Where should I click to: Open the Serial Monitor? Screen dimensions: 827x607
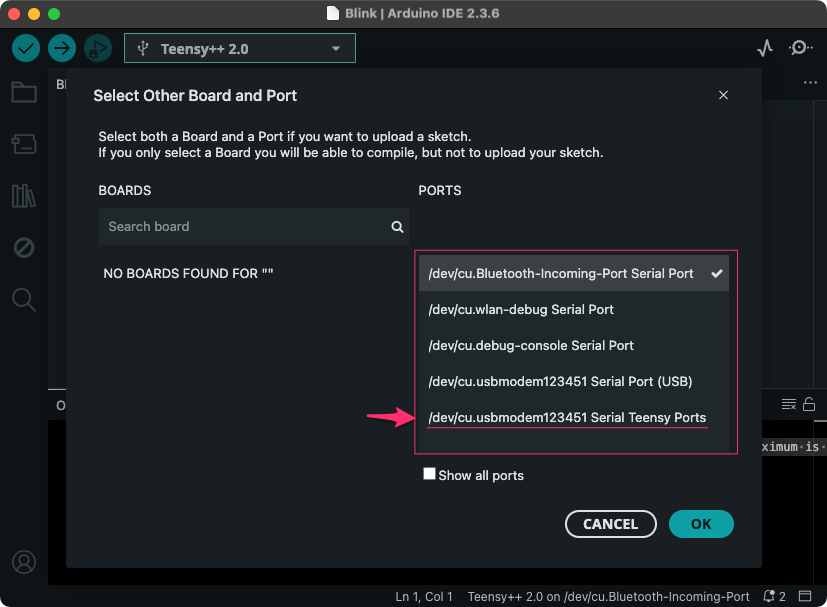point(800,48)
